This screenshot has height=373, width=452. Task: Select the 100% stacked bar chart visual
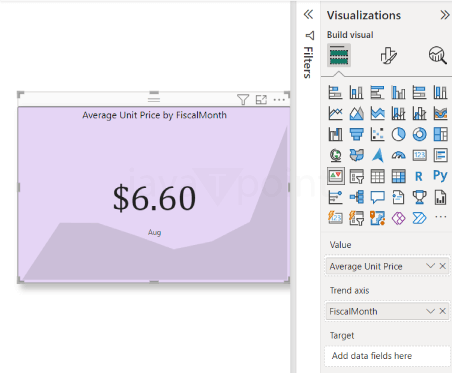(x=419, y=92)
